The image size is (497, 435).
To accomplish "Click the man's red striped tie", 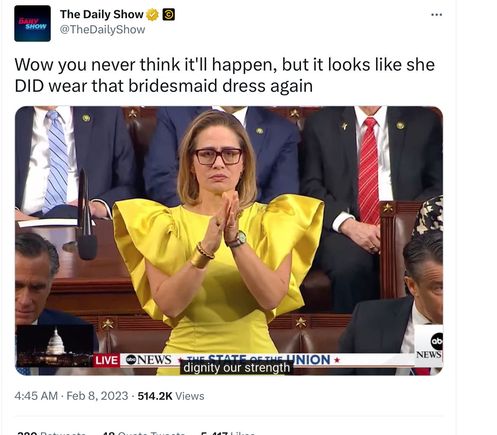I will point(369,171).
